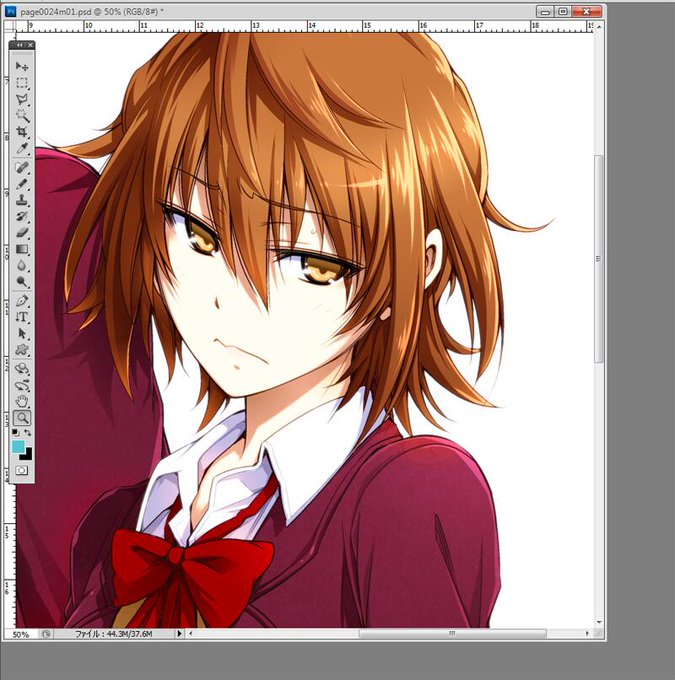Toggle Quick Mask mode
Viewport: 675px width, 680px height.
[x=22, y=470]
